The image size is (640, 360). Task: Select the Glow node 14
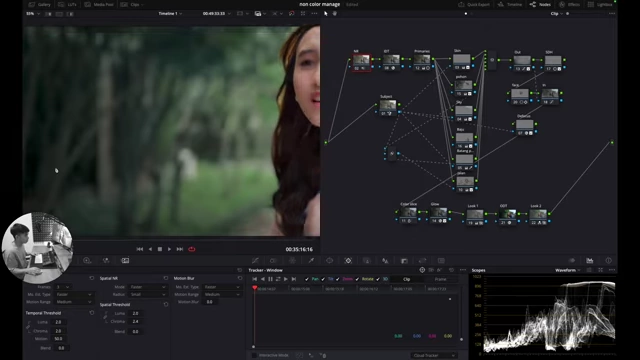tap(439, 215)
